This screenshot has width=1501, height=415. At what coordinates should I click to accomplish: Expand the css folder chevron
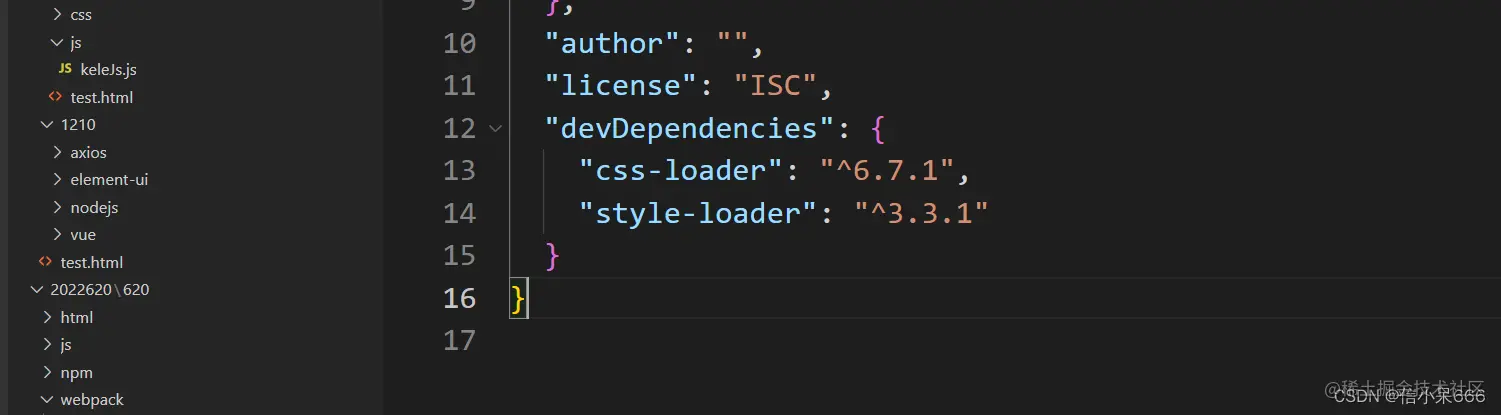56,15
